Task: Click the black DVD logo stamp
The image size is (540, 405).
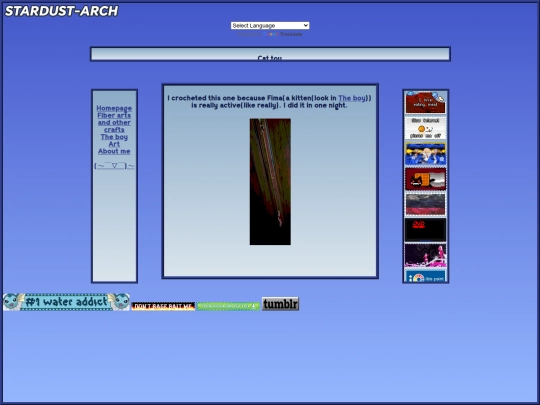Action: (x=425, y=230)
